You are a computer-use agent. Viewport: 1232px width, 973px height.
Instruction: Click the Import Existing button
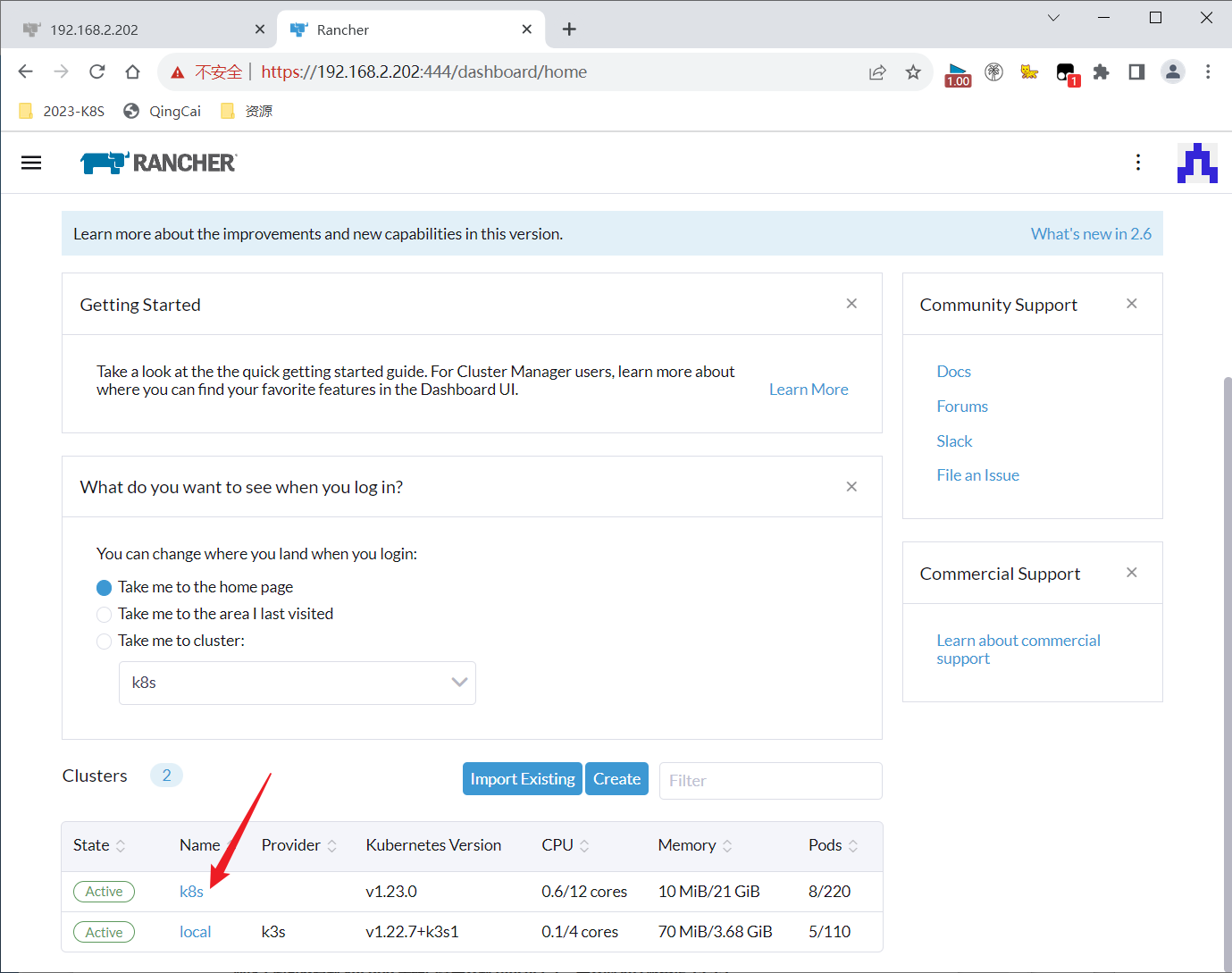pos(522,779)
